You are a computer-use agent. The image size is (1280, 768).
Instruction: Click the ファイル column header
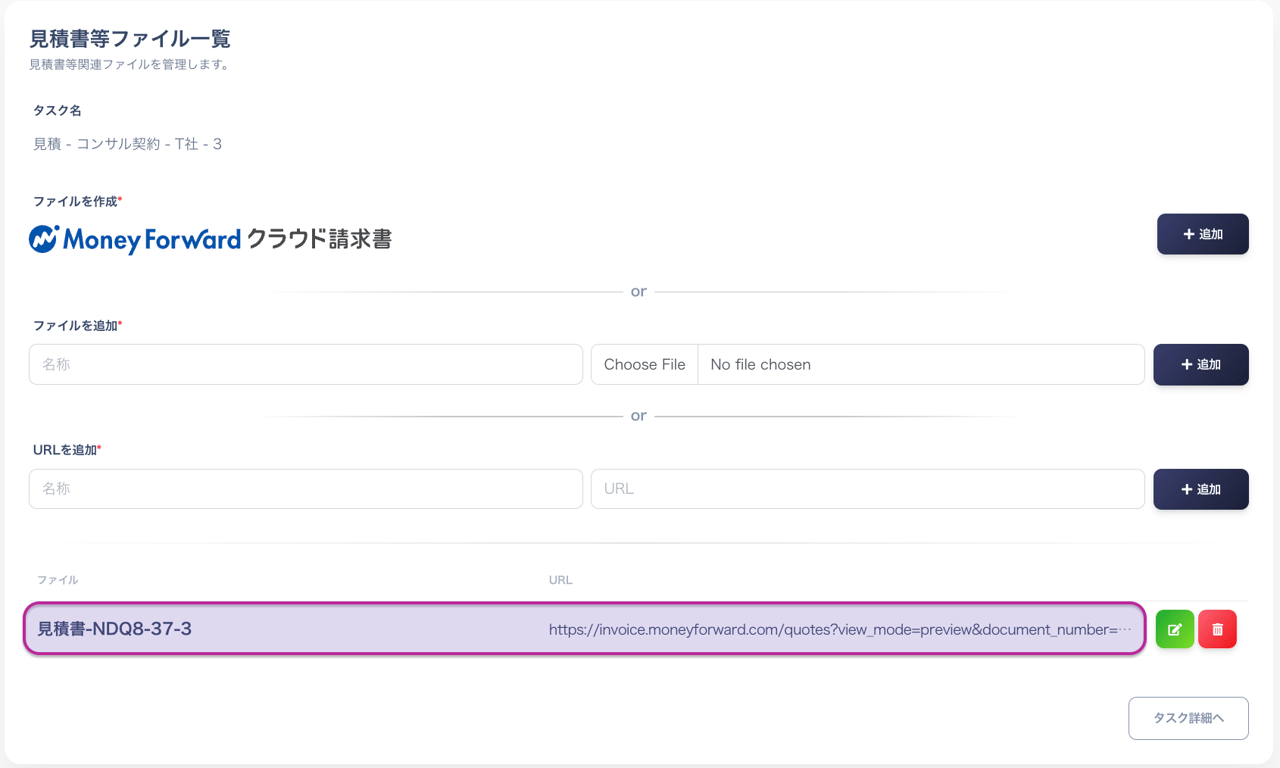[58, 580]
